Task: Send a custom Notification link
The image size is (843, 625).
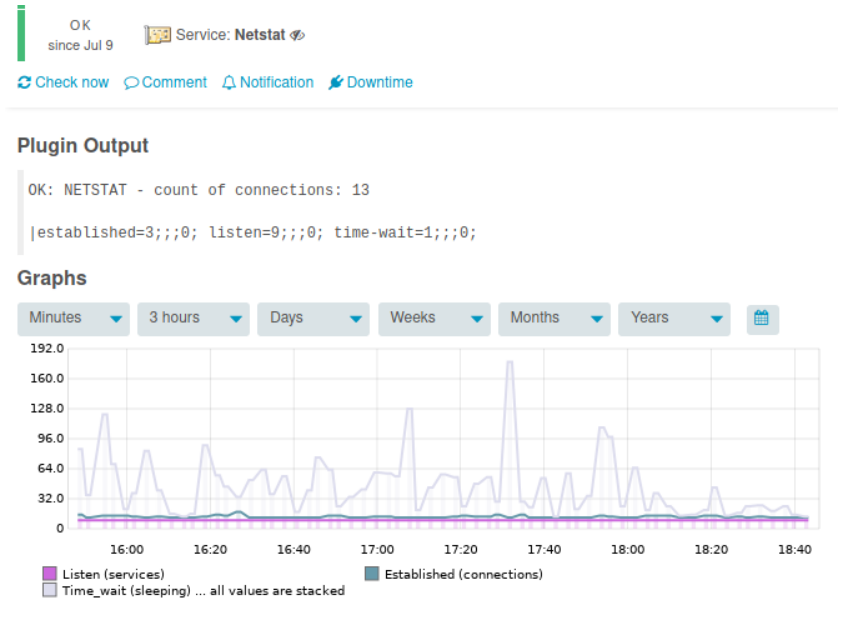Action: pos(268,82)
